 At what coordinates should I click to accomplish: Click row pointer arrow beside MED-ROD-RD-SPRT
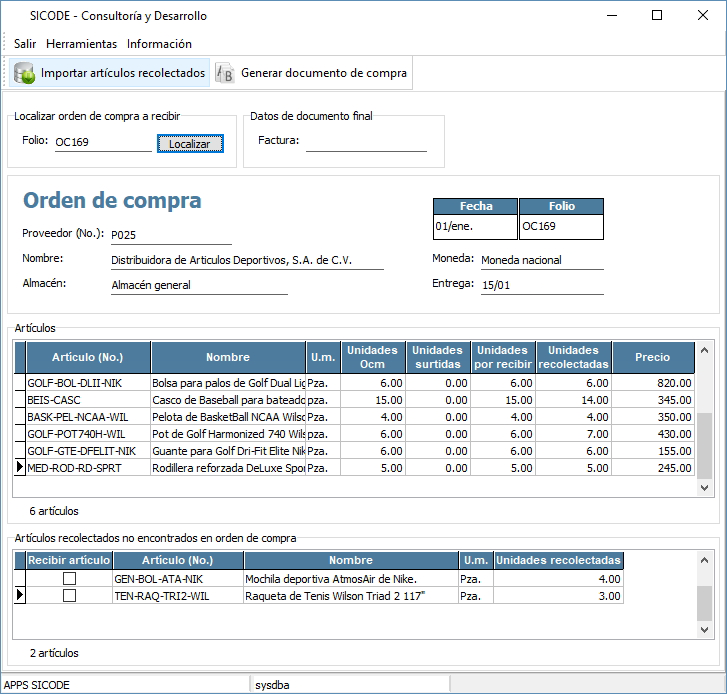pyautogui.click(x=19, y=467)
